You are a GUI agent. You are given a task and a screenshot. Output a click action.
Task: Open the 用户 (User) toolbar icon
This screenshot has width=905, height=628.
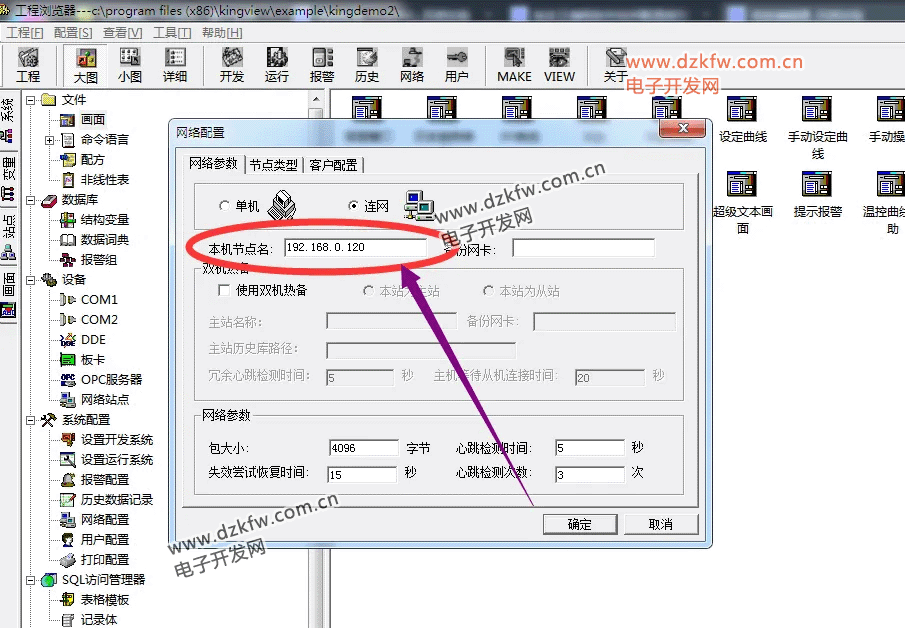[457, 65]
